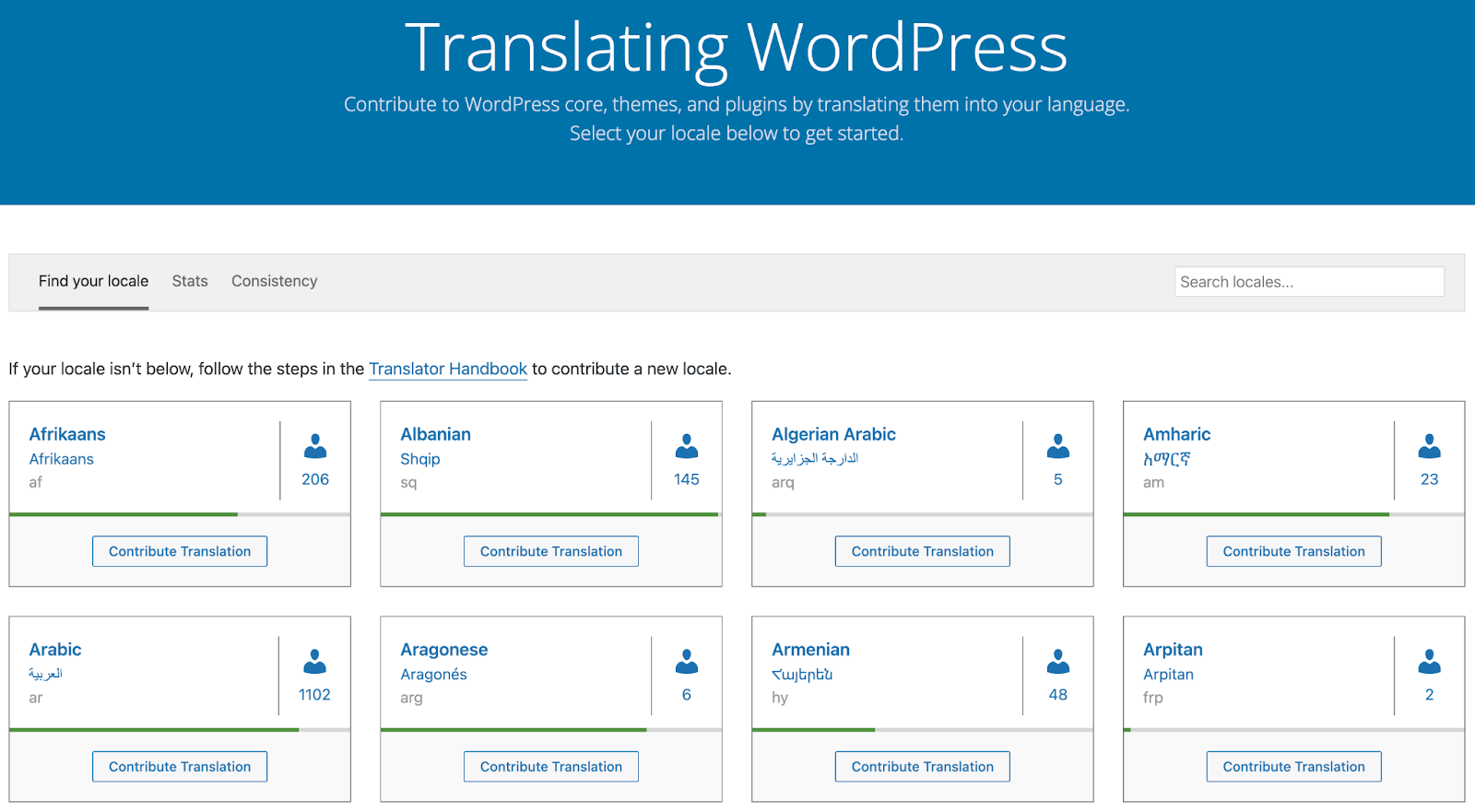Open the Consistency tab
The height and width of the screenshot is (812, 1475).
274,281
